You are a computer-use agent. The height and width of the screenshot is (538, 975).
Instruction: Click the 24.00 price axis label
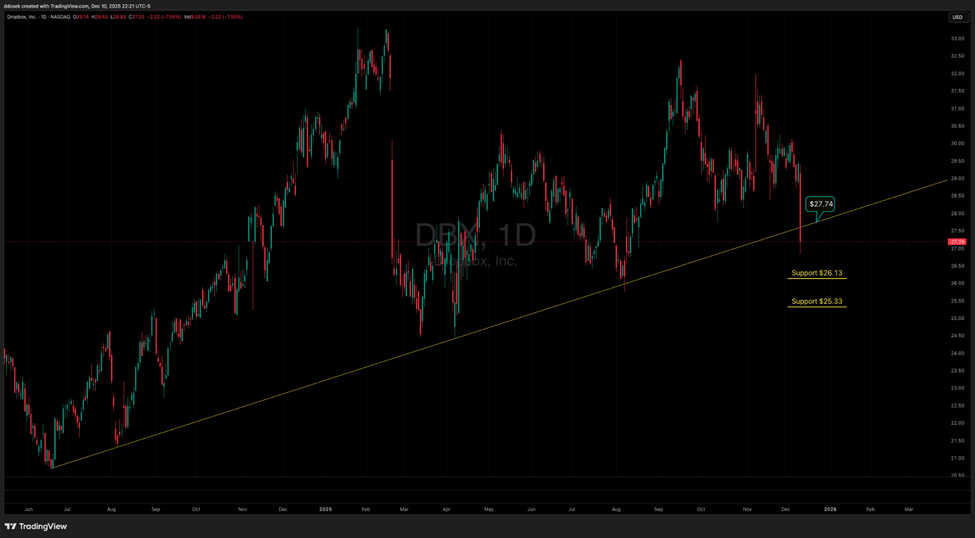[956, 353]
